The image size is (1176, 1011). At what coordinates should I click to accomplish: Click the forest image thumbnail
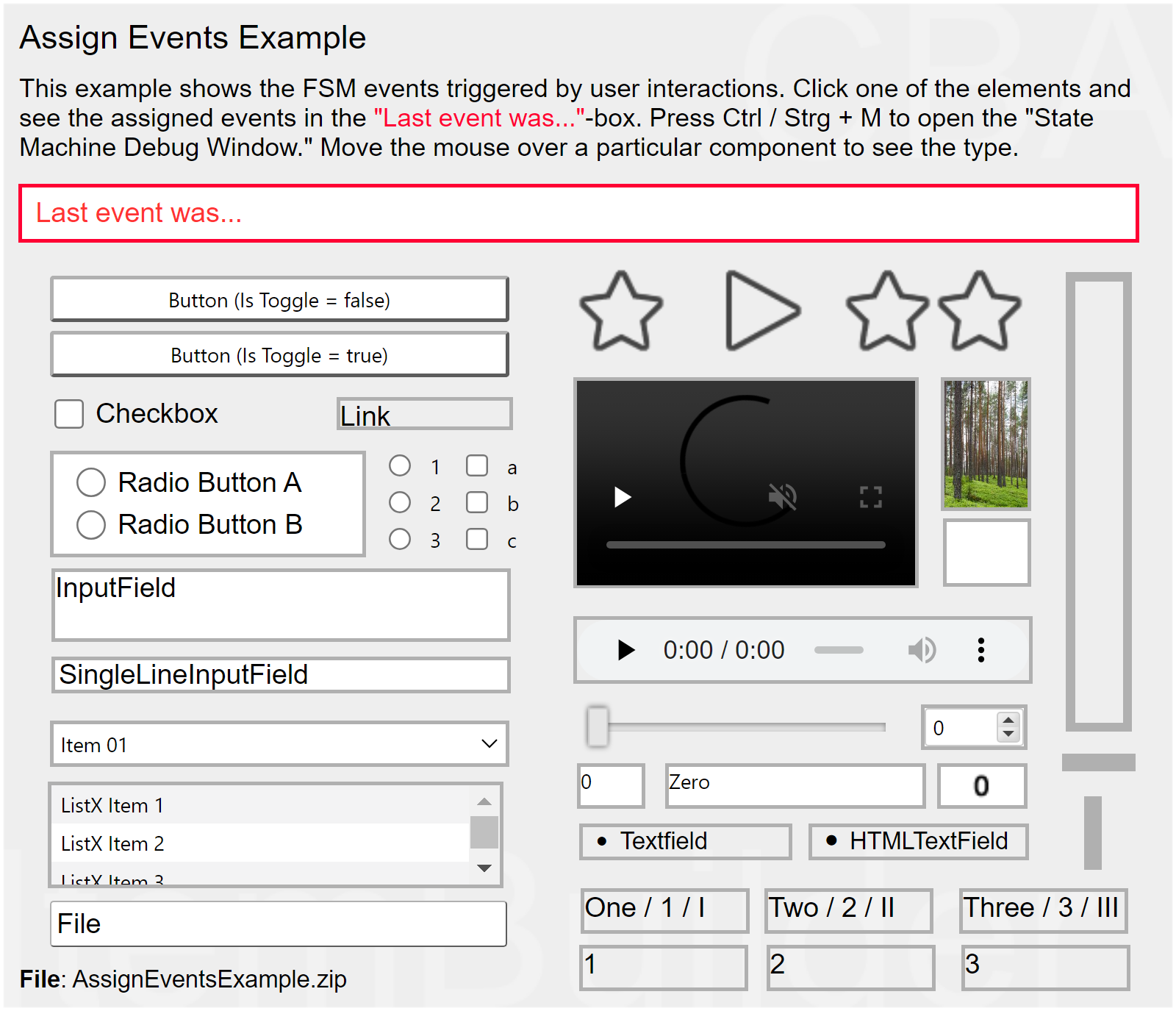coord(986,443)
